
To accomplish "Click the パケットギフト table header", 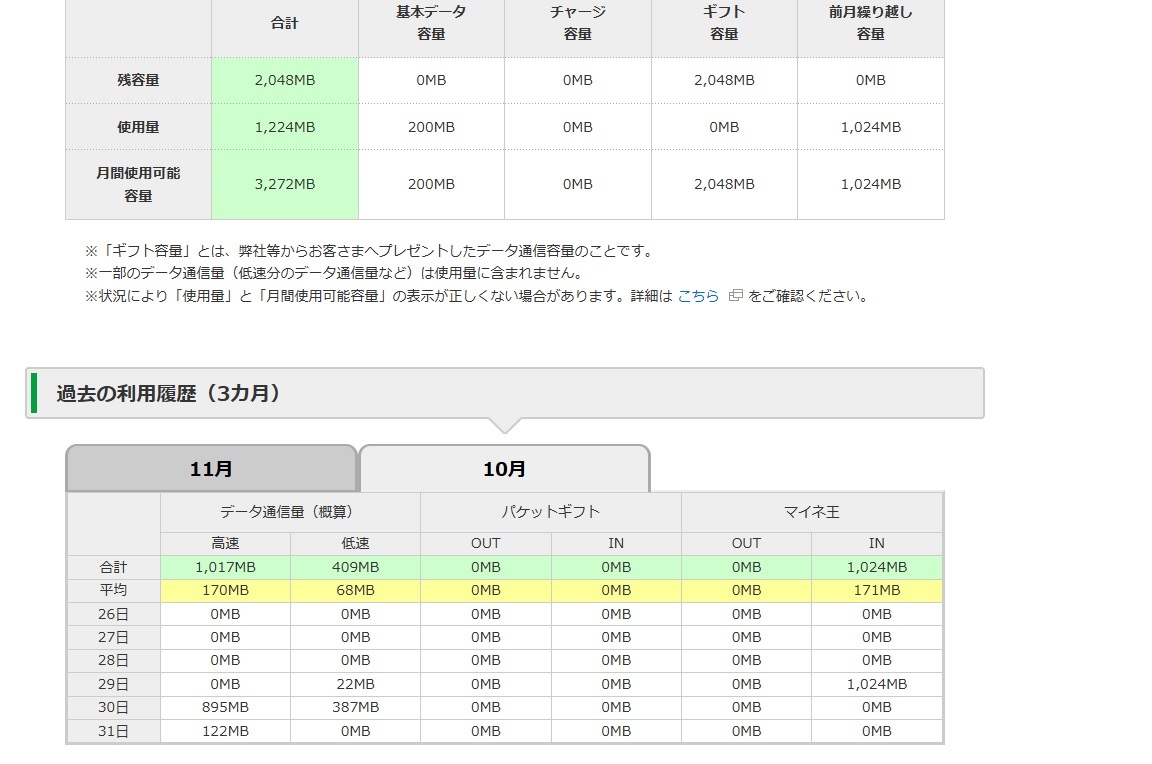I will tap(551, 512).
